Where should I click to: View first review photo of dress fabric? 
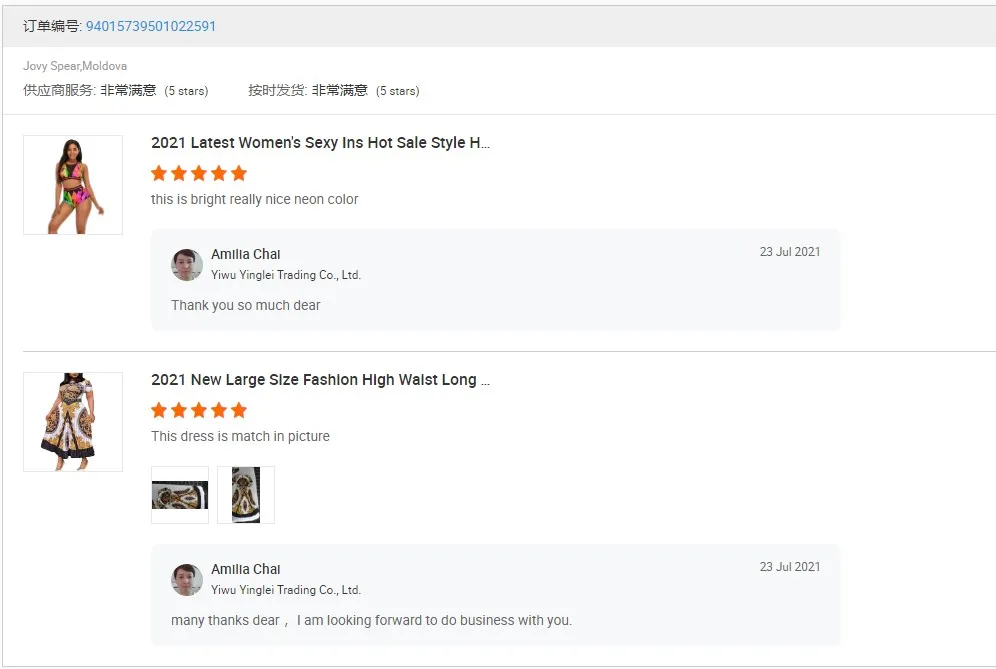180,495
